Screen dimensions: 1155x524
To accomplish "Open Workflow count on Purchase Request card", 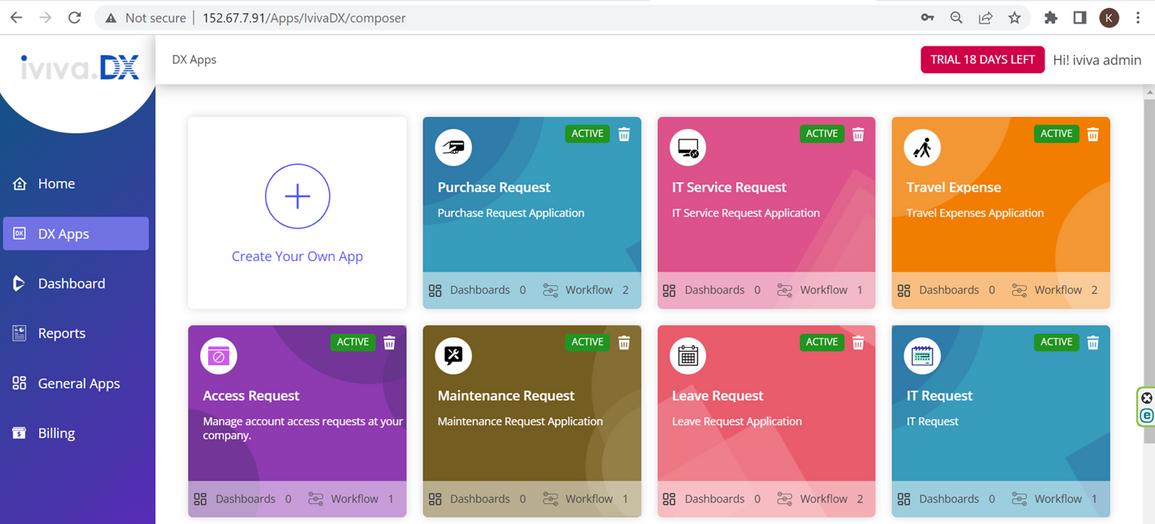I will tap(586, 290).
